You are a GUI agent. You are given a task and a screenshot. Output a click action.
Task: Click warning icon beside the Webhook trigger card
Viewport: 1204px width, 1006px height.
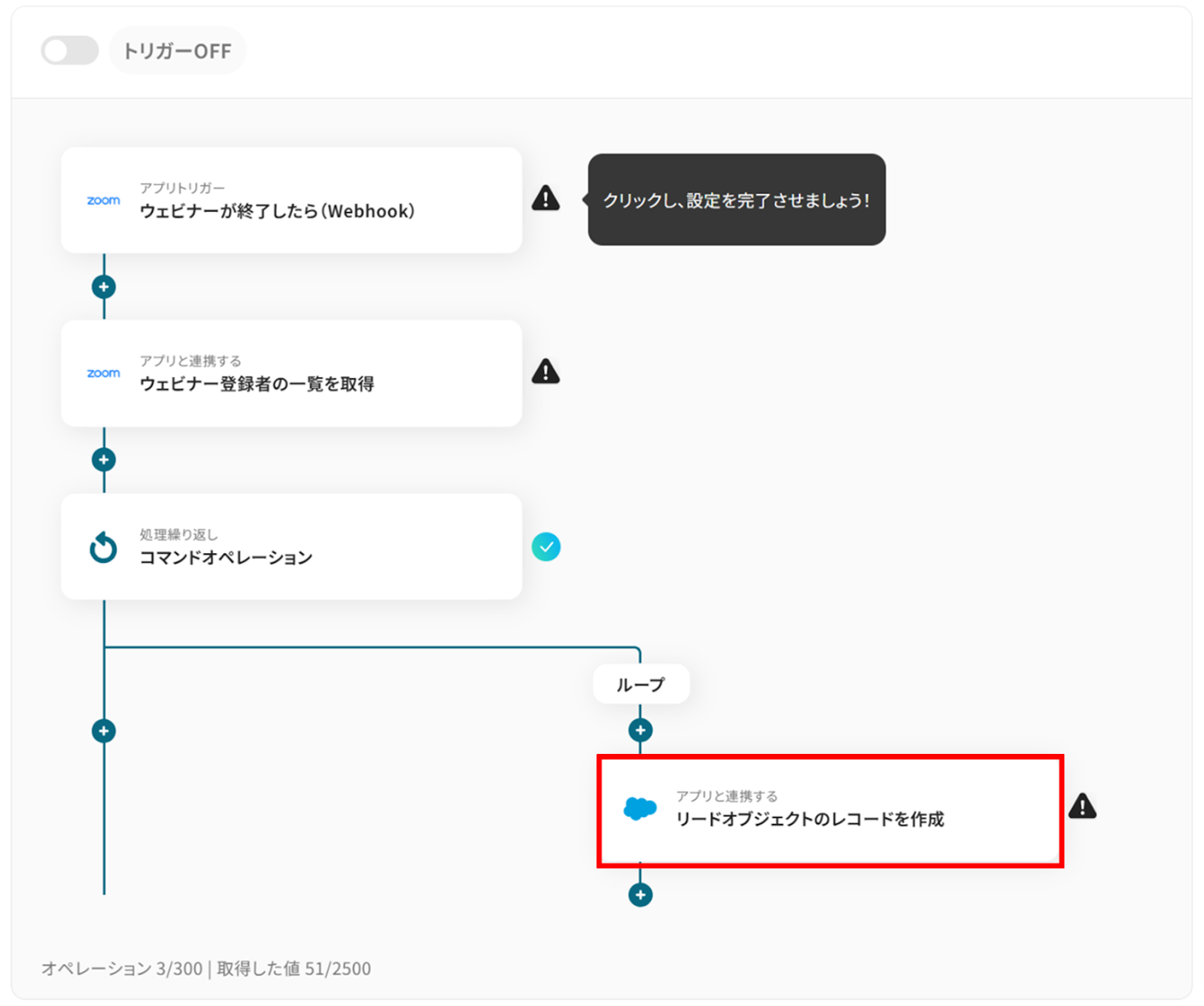[x=546, y=199]
